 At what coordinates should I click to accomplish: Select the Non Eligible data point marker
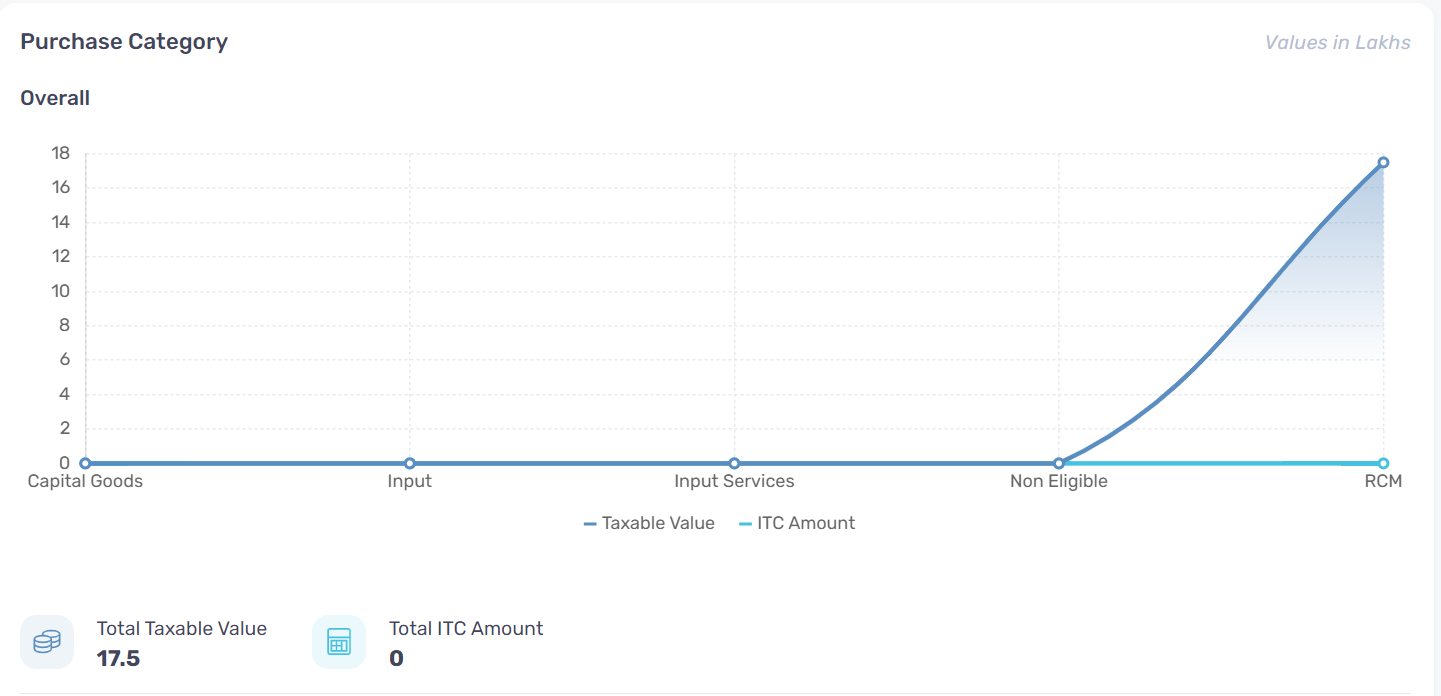coord(1059,463)
